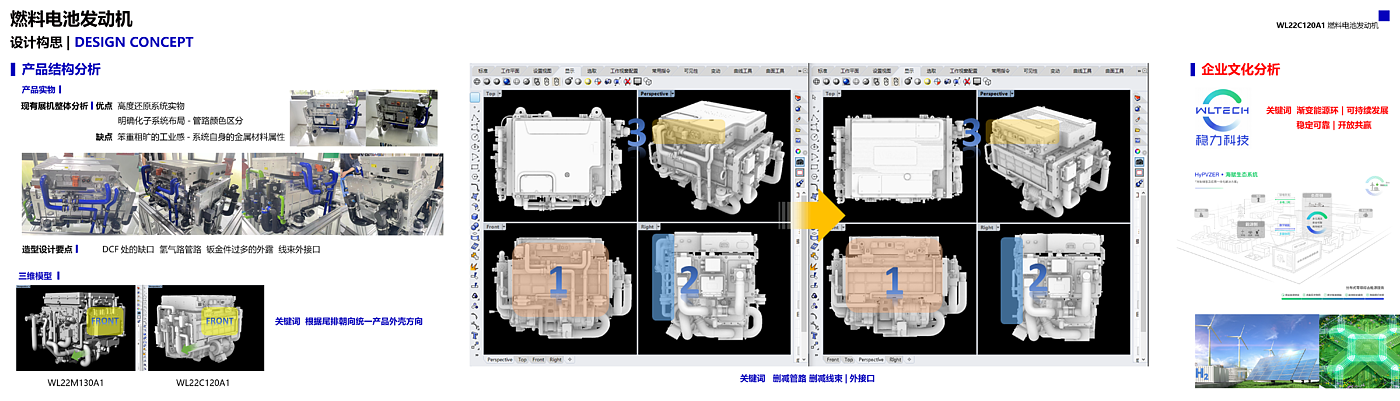Viewport: 1400px width, 401px height.
Task: Open the 曲面工具 tab in right Rhino window
Action: (1115, 71)
